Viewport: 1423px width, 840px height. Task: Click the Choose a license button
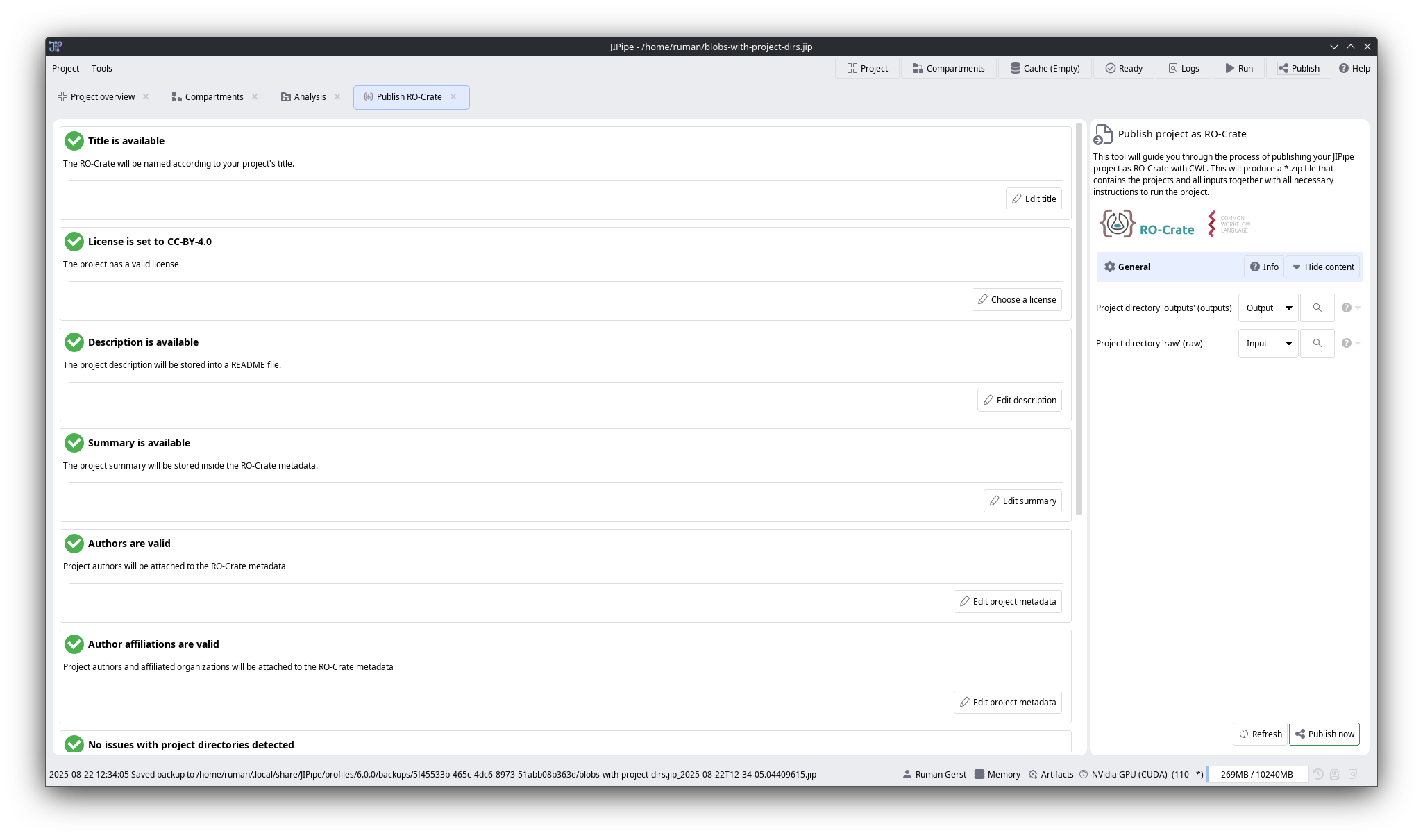[1016, 299]
